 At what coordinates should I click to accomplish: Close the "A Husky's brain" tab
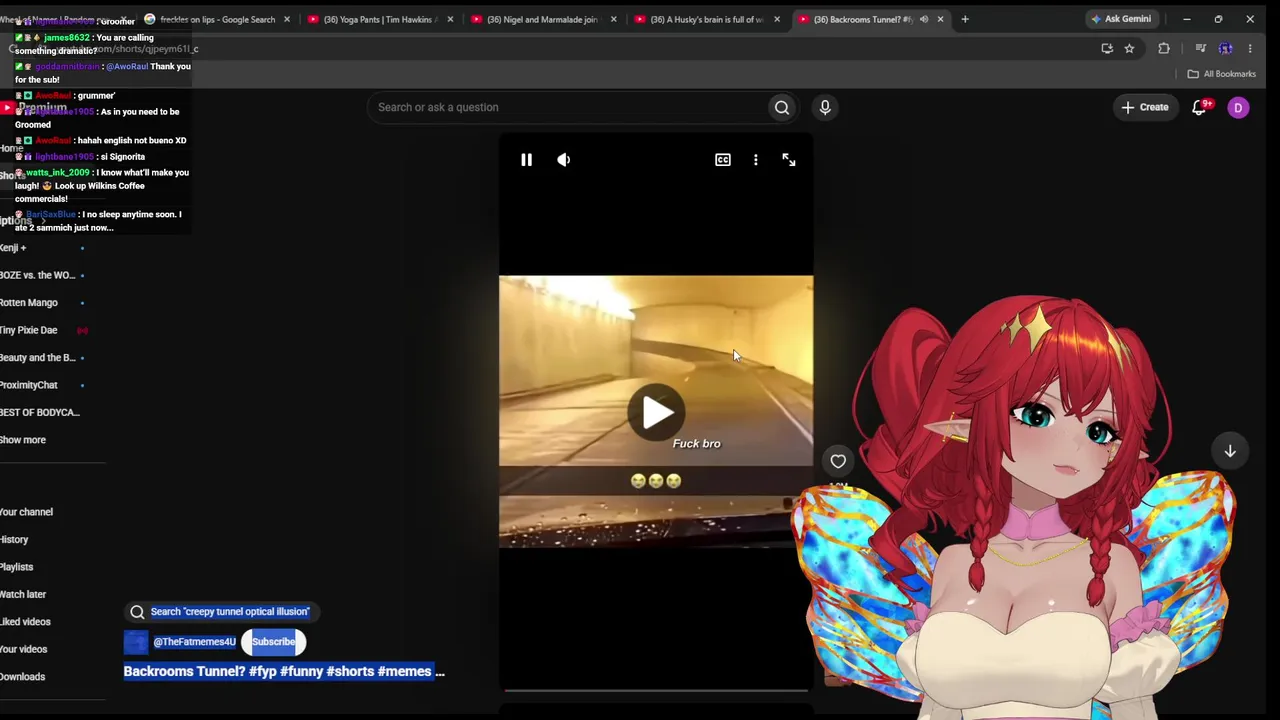pyautogui.click(x=777, y=19)
